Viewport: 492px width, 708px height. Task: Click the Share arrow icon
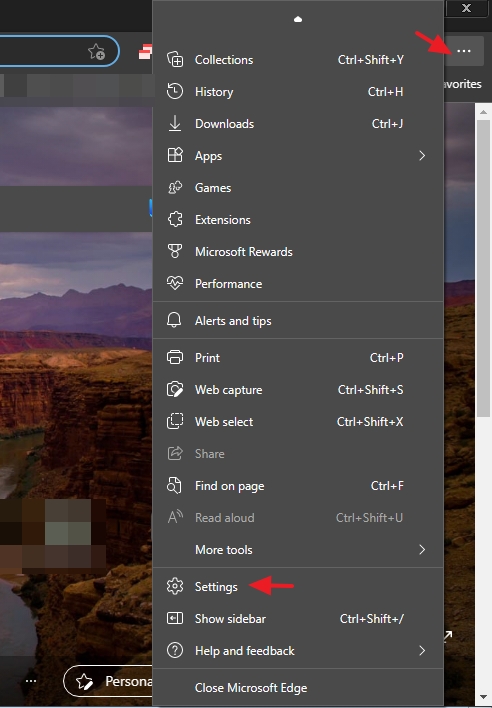[x=175, y=453]
